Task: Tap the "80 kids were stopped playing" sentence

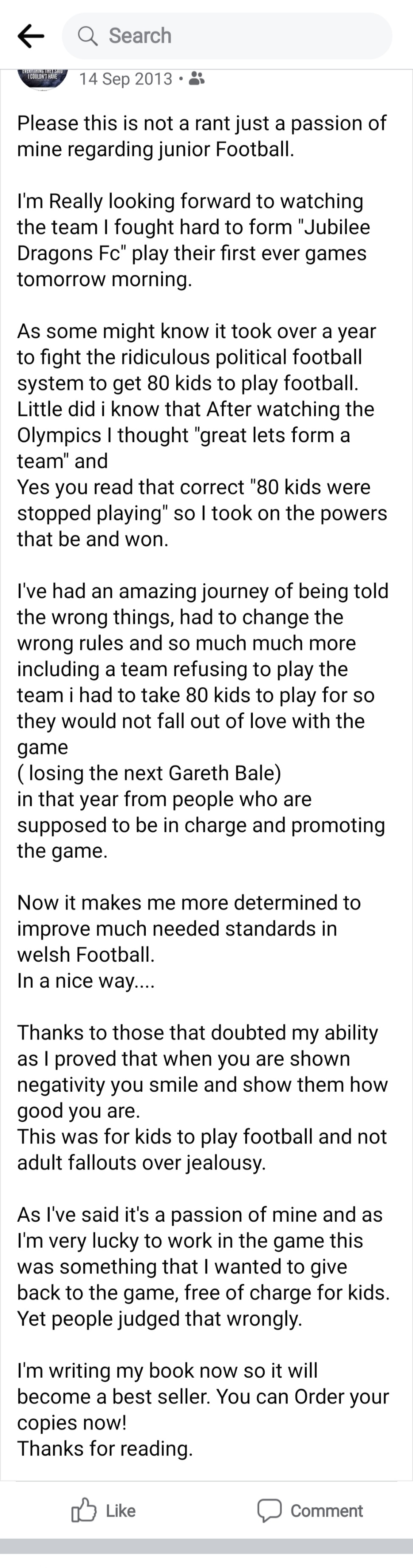Action: click(201, 500)
